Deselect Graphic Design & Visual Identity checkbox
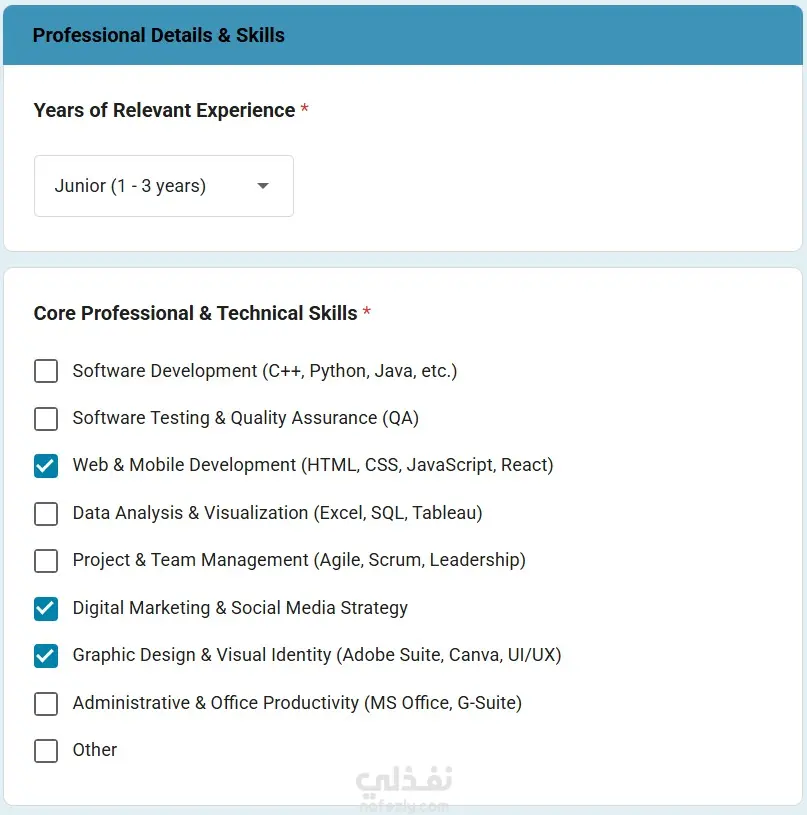The image size is (807, 815). pos(46,656)
